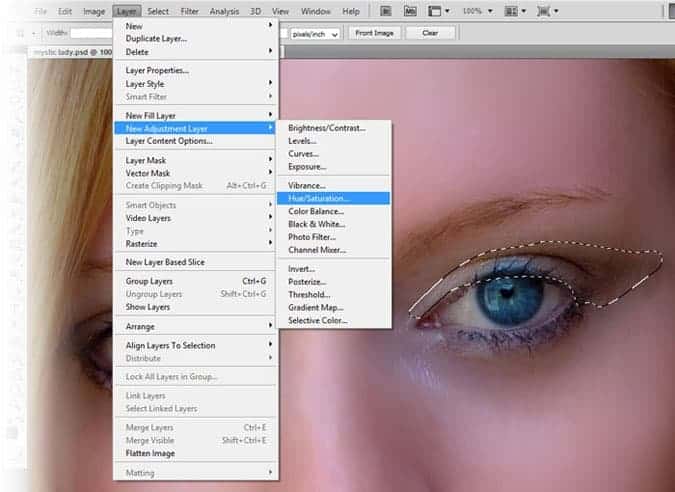Choose Threshold... adjustment layer
The image size is (675, 492).
click(334, 295)
